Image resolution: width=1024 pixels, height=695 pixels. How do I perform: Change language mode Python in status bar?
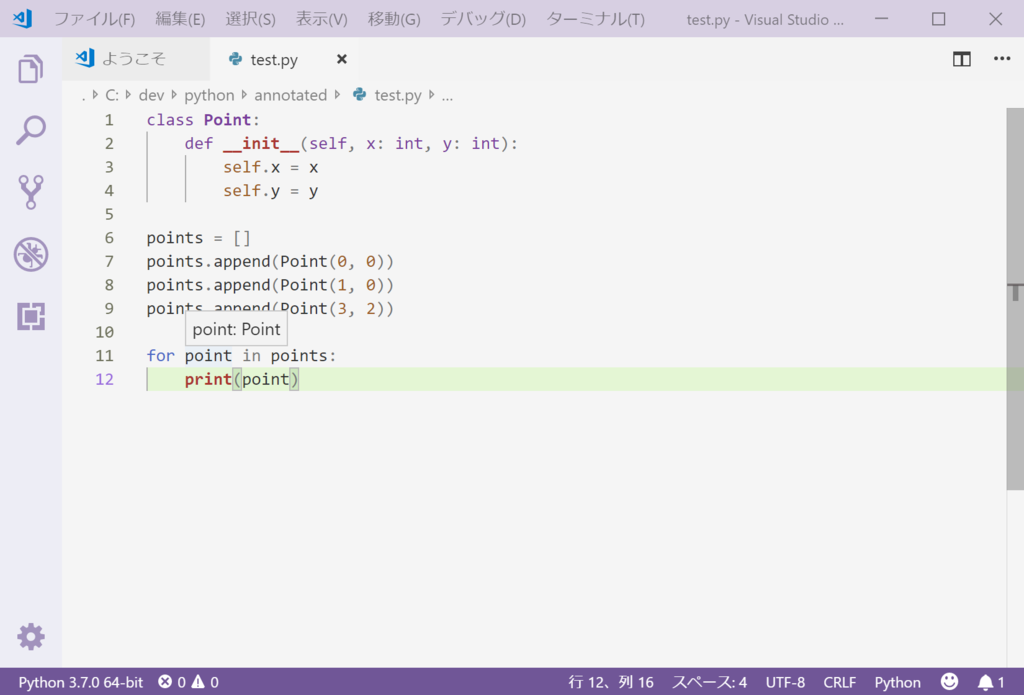click(x=897, y=683)
